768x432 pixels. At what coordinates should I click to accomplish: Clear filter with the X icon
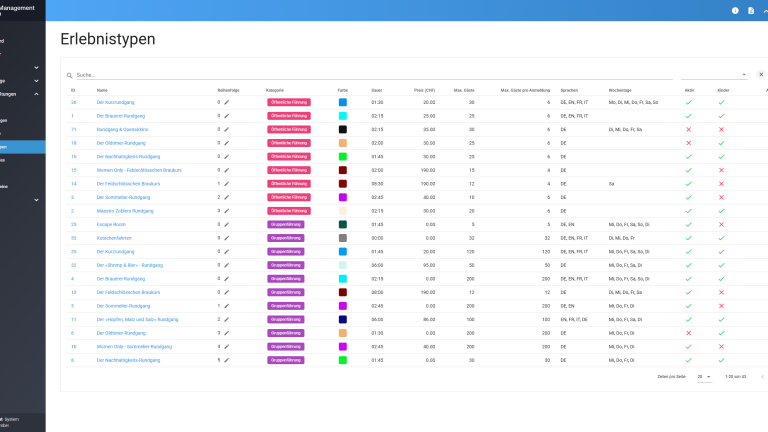coord(760,75)
